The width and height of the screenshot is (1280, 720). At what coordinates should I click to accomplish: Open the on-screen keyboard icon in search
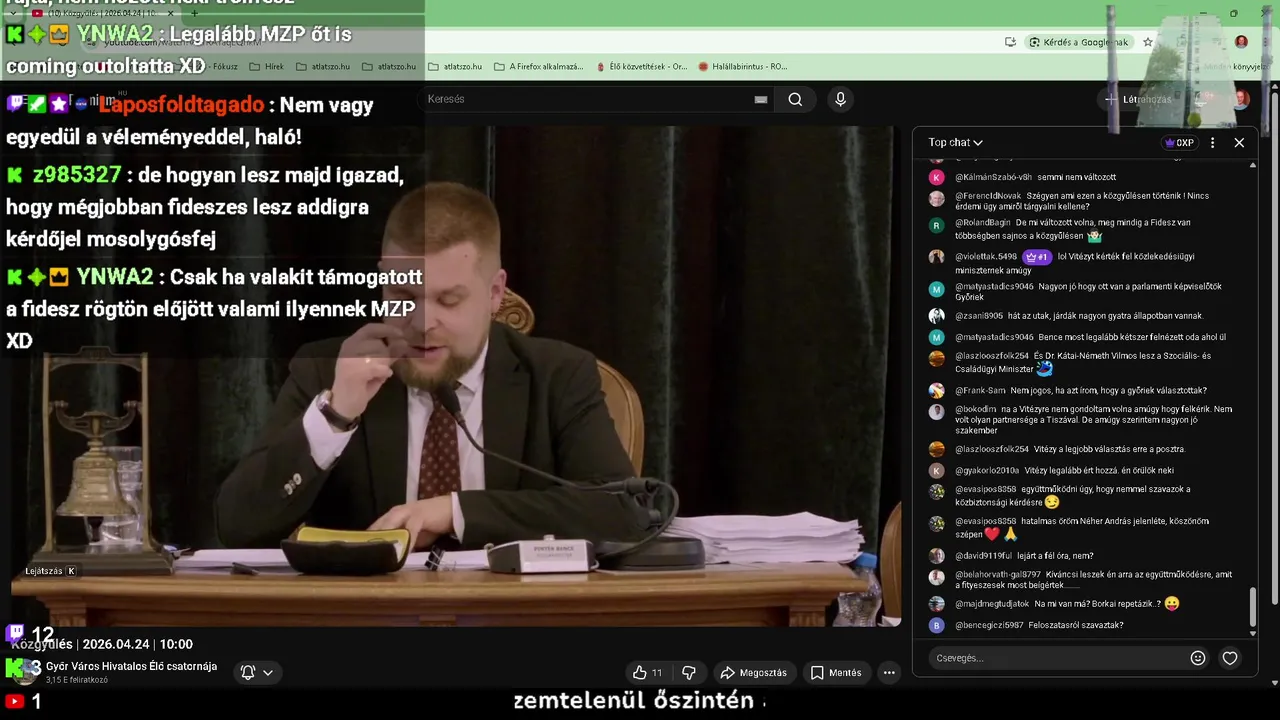click(761, 99)
